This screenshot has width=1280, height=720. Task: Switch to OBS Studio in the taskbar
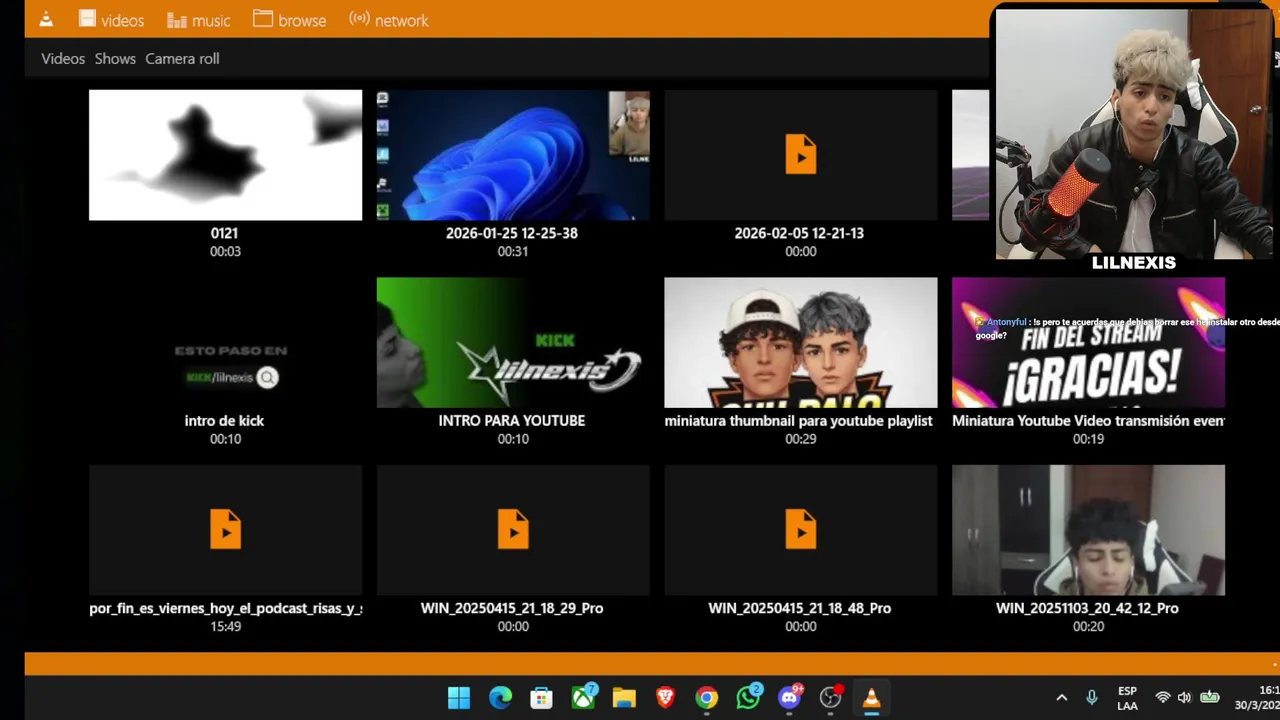click(x=830, y=698)
